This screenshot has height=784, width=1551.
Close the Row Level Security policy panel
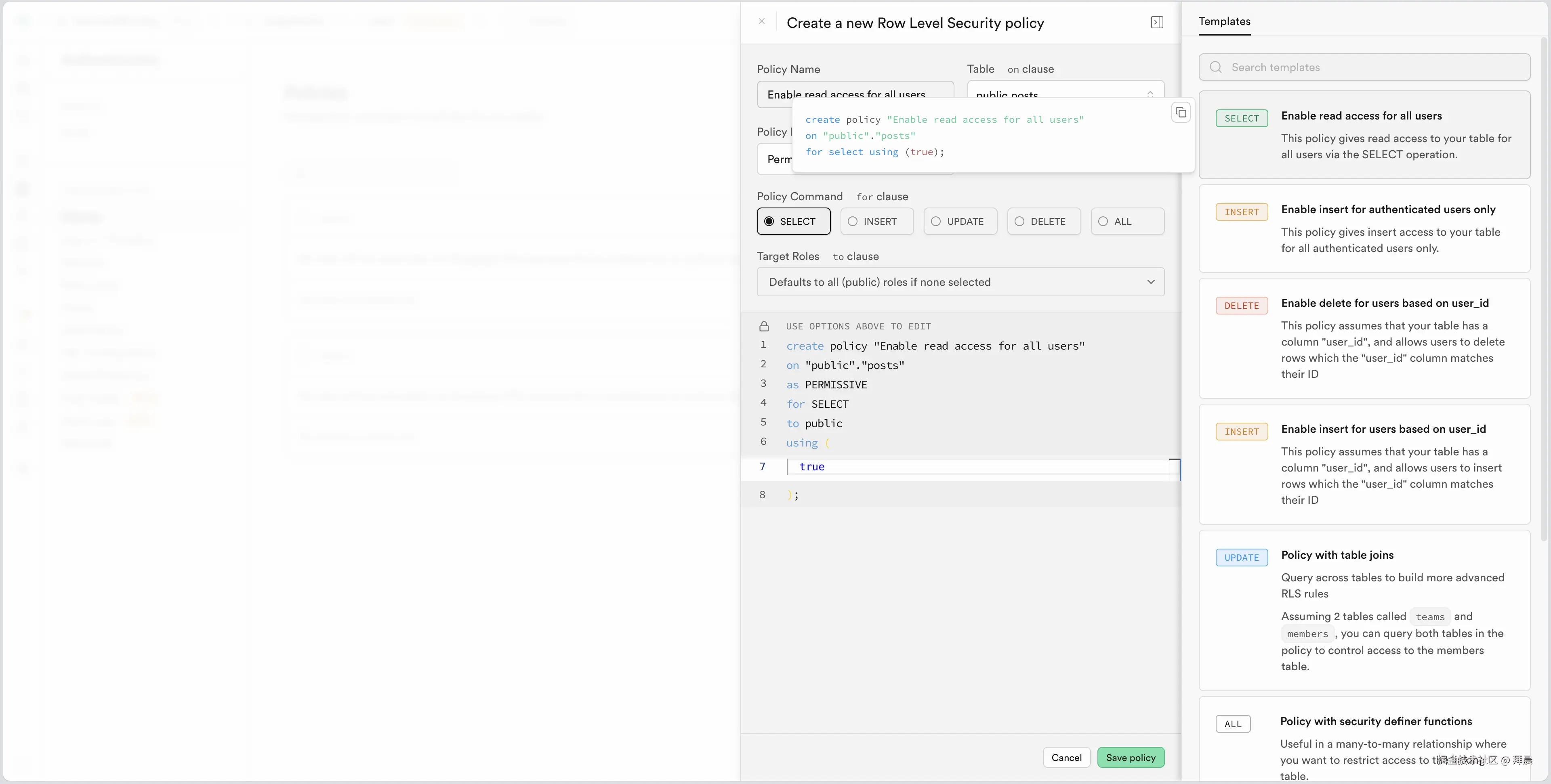pos(762,22)
